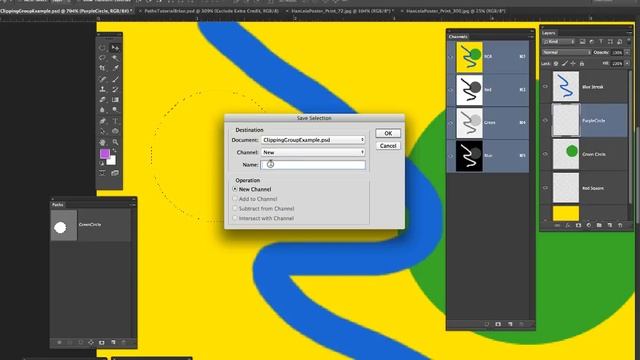Select the Gradient tool
The image size is (640, 360).
pos(115,100)
